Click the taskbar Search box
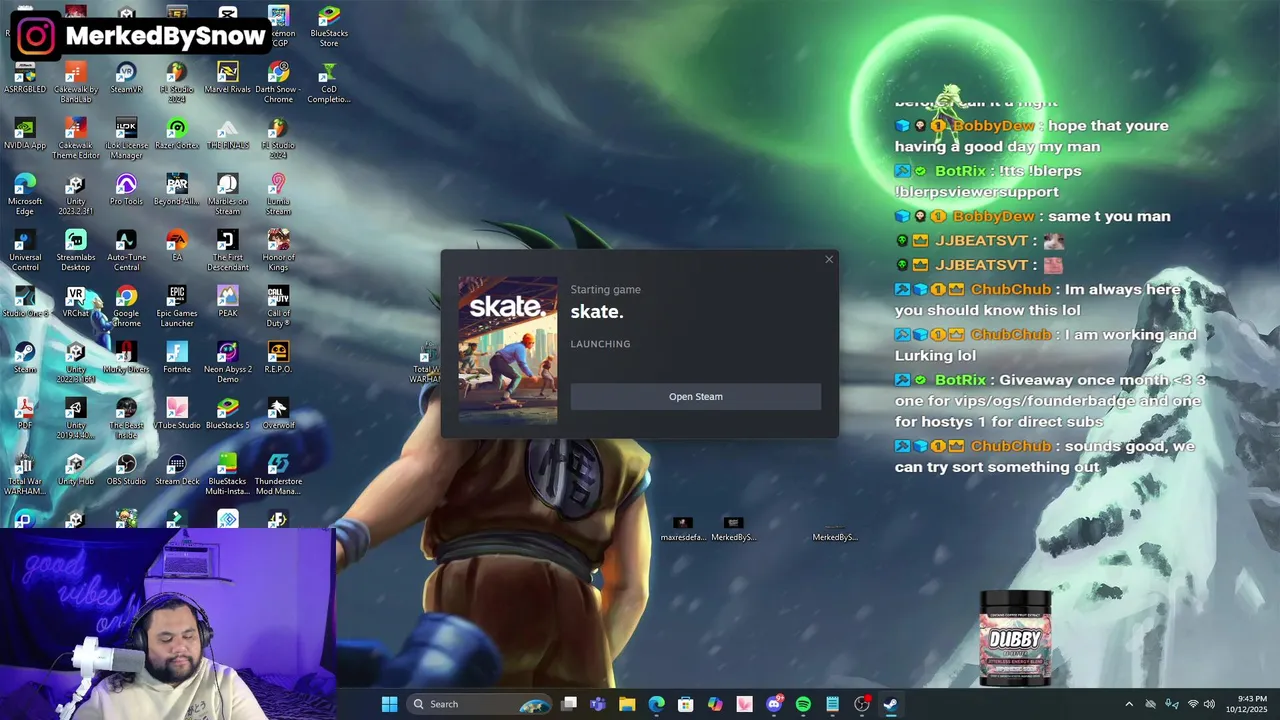Image resolution: width=1280 pixels, height=720 pixels. [x=480, y=704]
